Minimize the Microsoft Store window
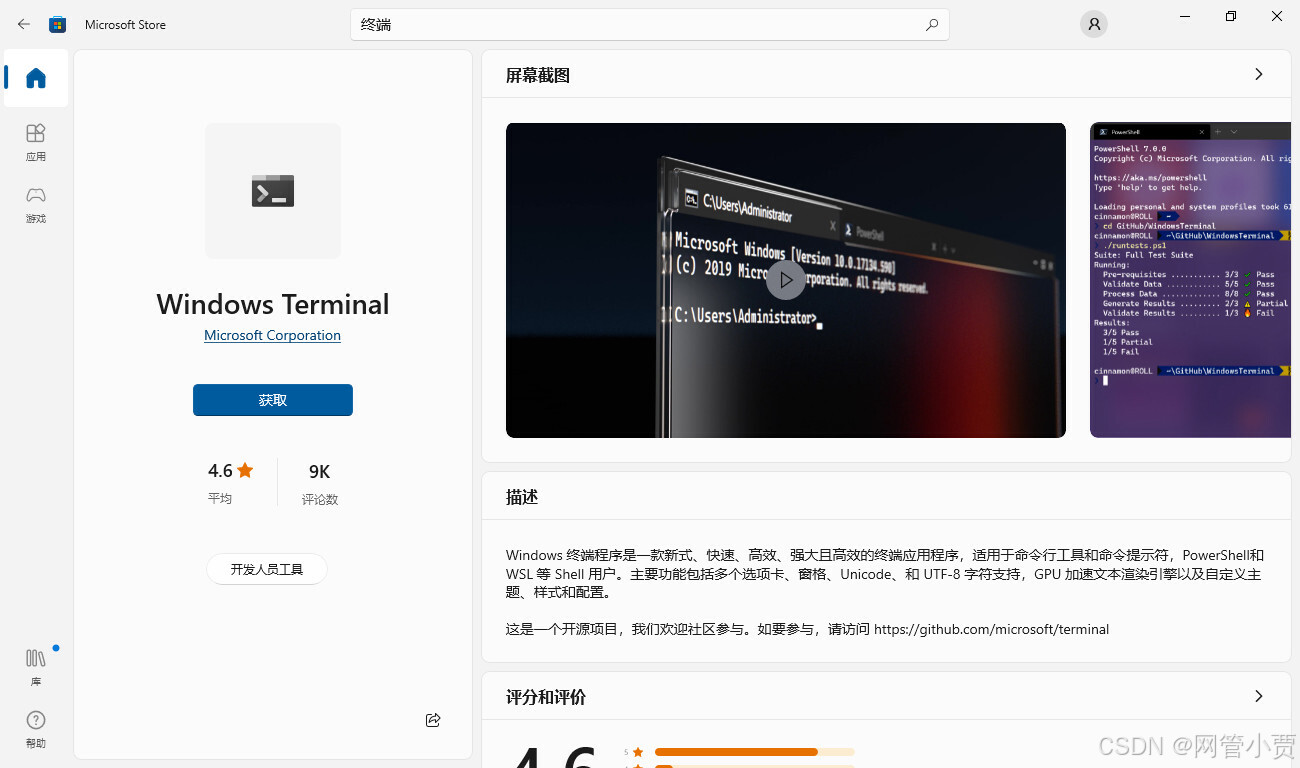Screen dimensions: 1300x768 click(x=1185, y=16)
